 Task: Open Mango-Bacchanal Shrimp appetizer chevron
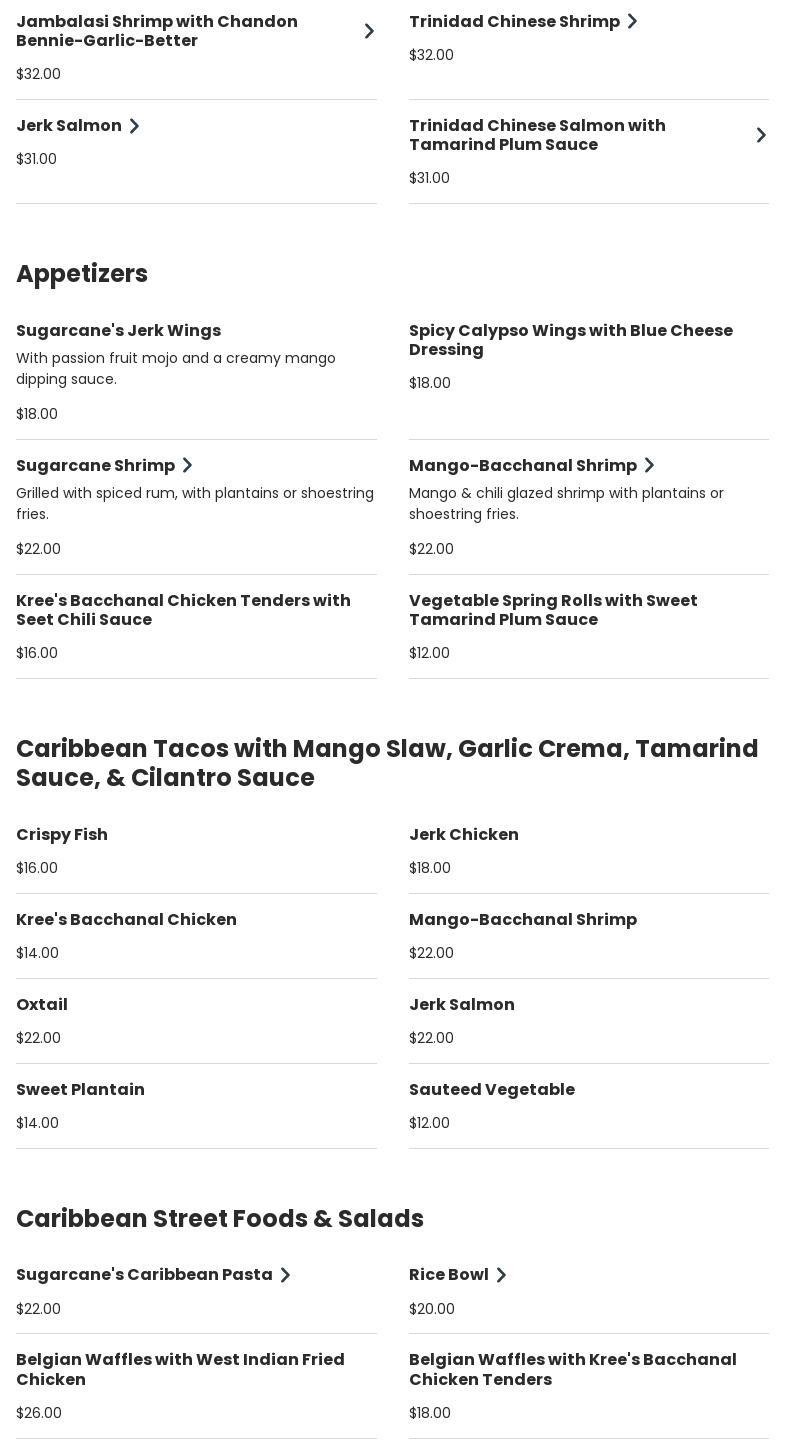[x=649, y=466]
